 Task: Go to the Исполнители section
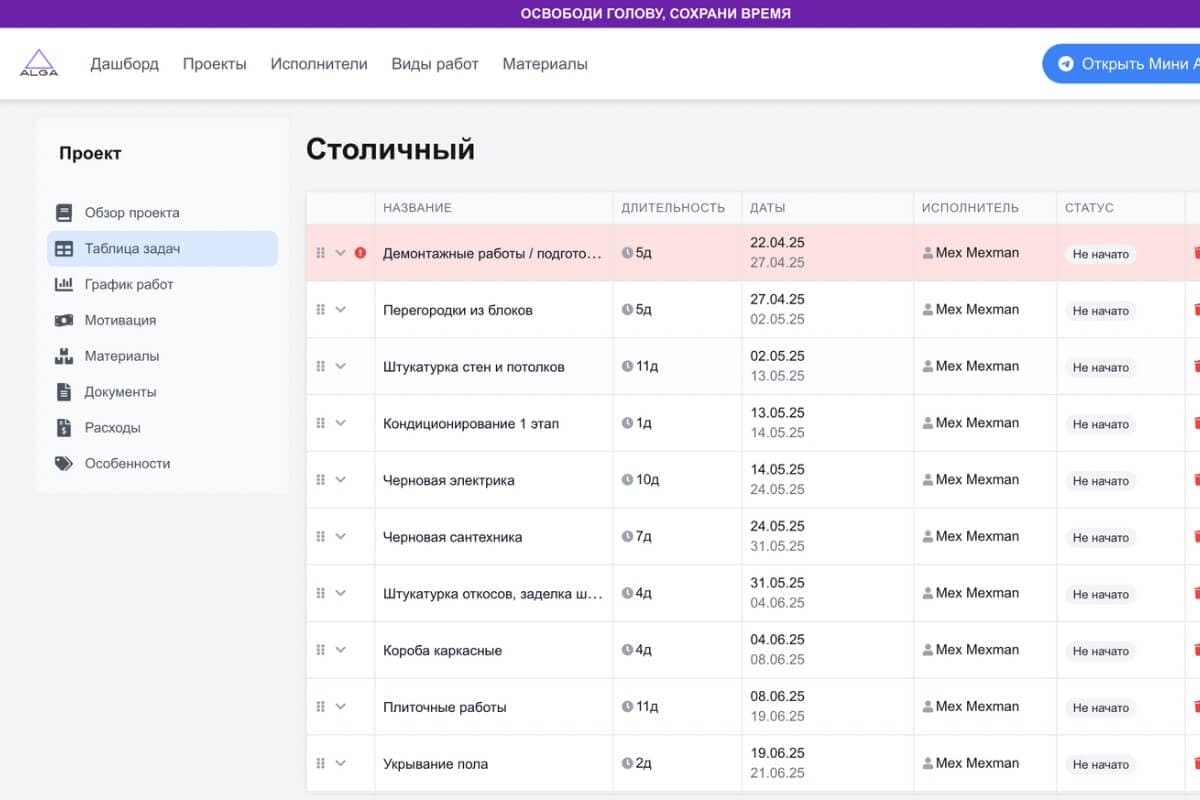[320, 63]
